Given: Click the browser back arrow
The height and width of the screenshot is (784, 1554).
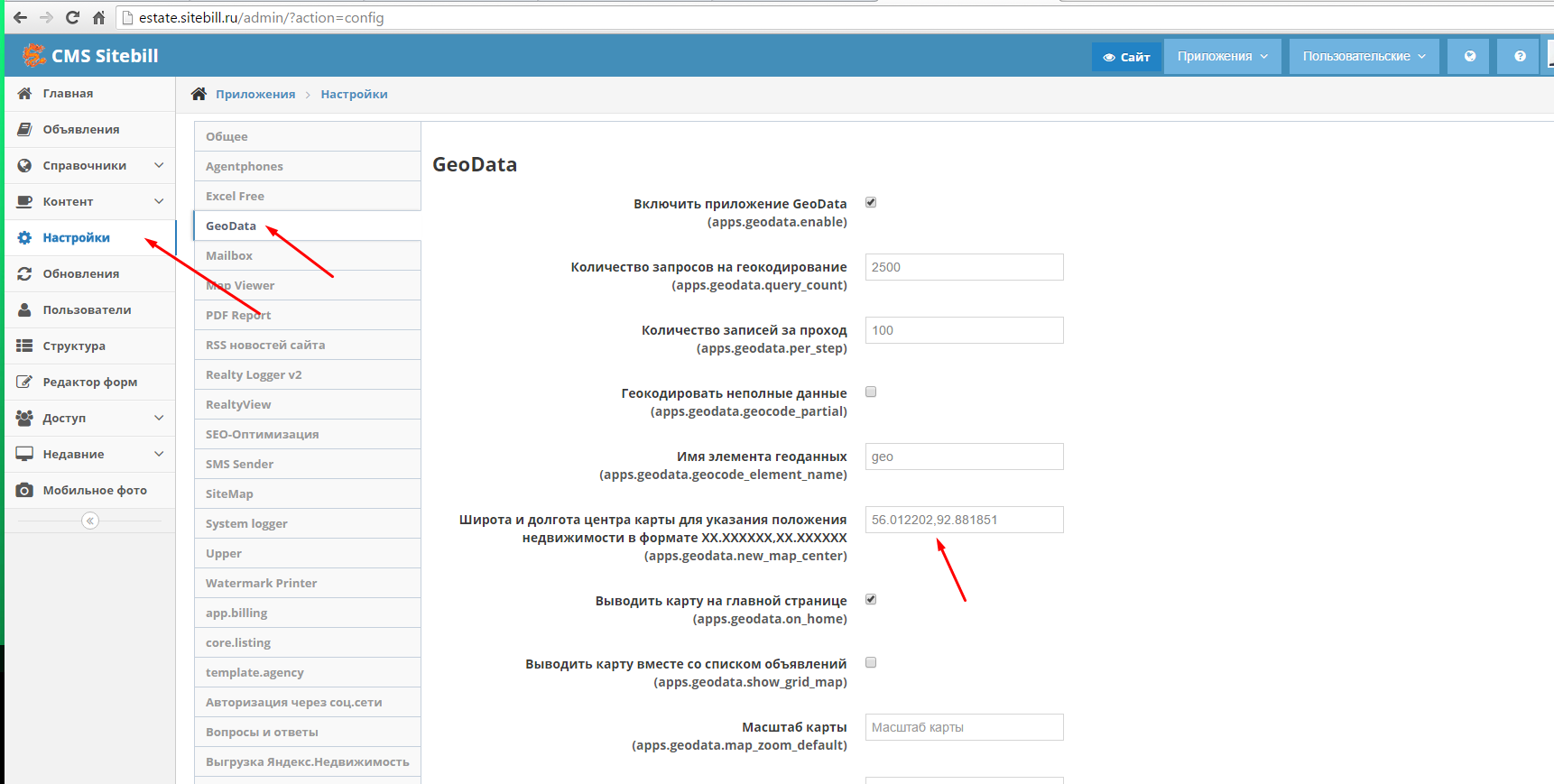Looking at the screenshot, I should [x=20, y=17].
